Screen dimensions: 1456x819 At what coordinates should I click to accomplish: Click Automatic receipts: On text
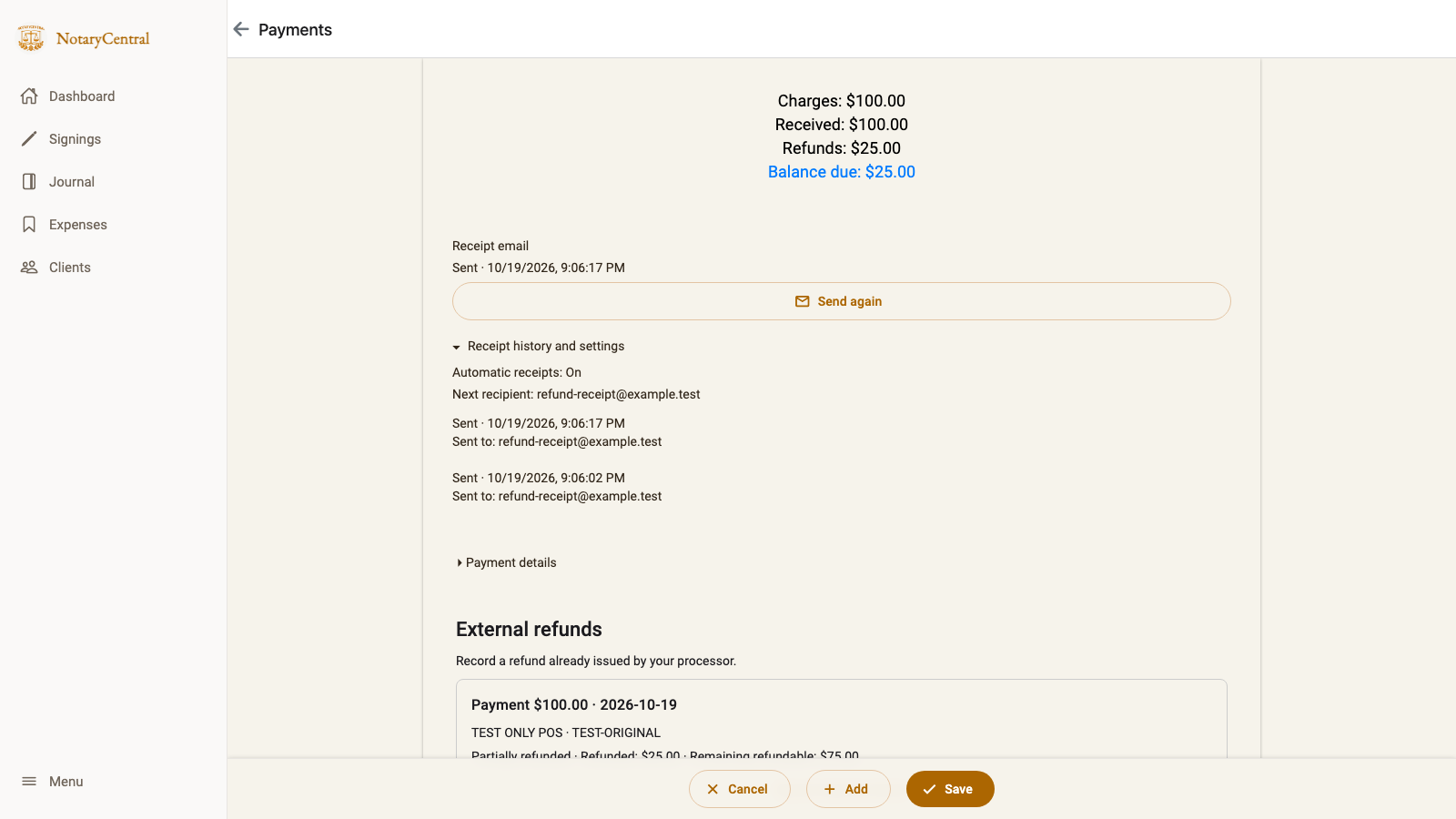(517, 372)
